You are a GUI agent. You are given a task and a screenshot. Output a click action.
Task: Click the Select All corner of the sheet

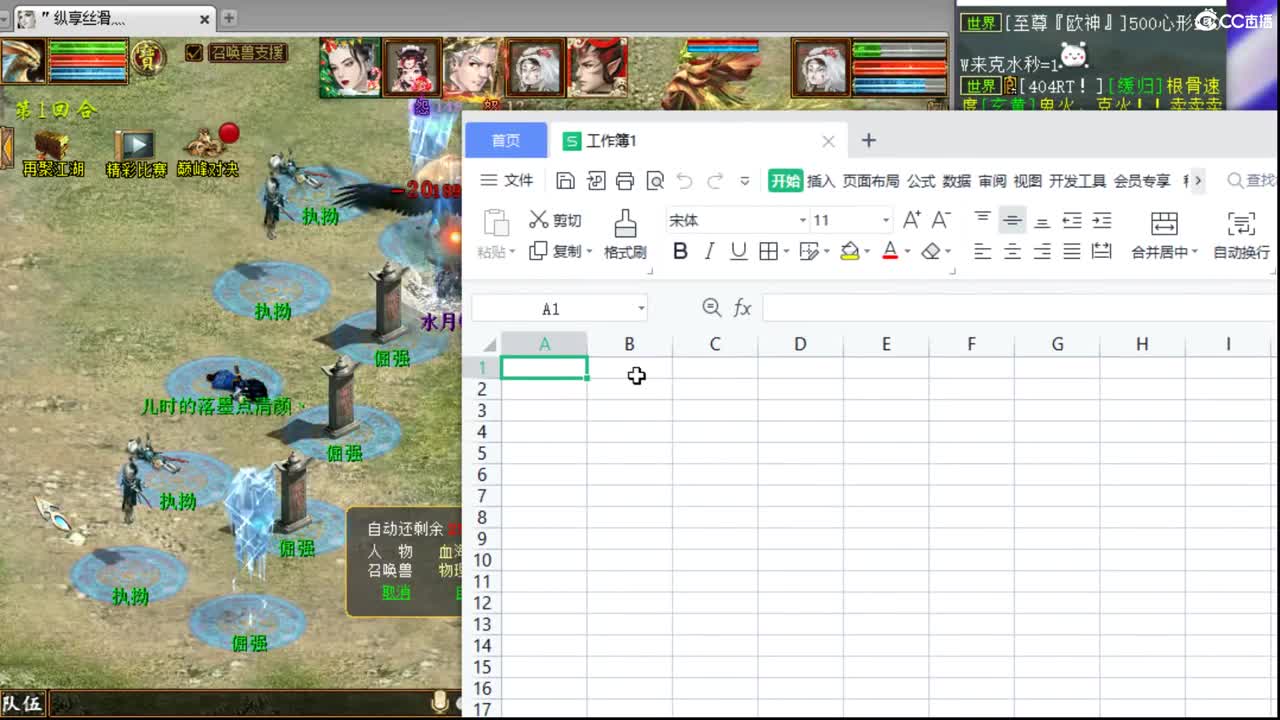[x=489, y=345]
